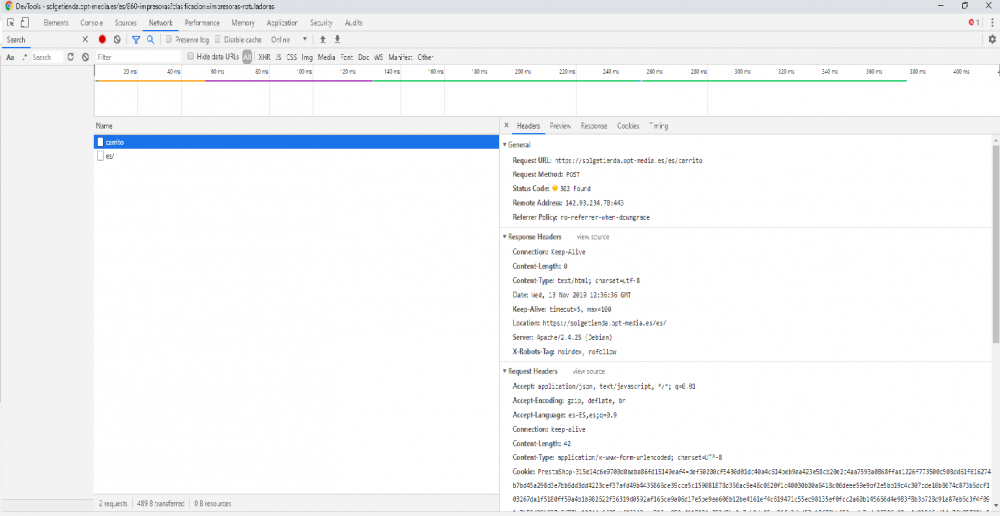1000x516 pixels.
Task: Close the Search drawer with X
Action: 85,40
